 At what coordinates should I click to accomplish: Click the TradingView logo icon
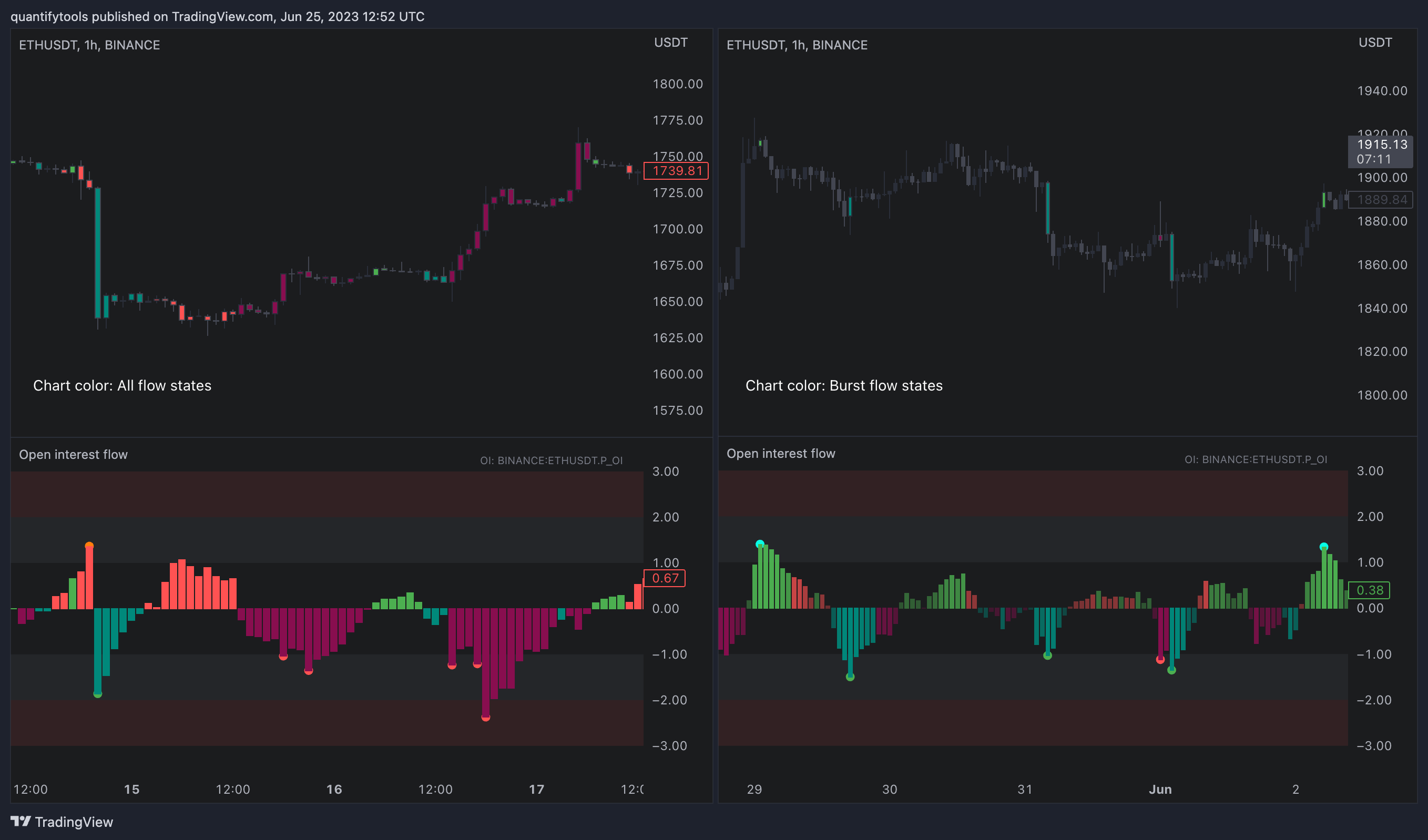pyautogui.click(x=21, y=821)
